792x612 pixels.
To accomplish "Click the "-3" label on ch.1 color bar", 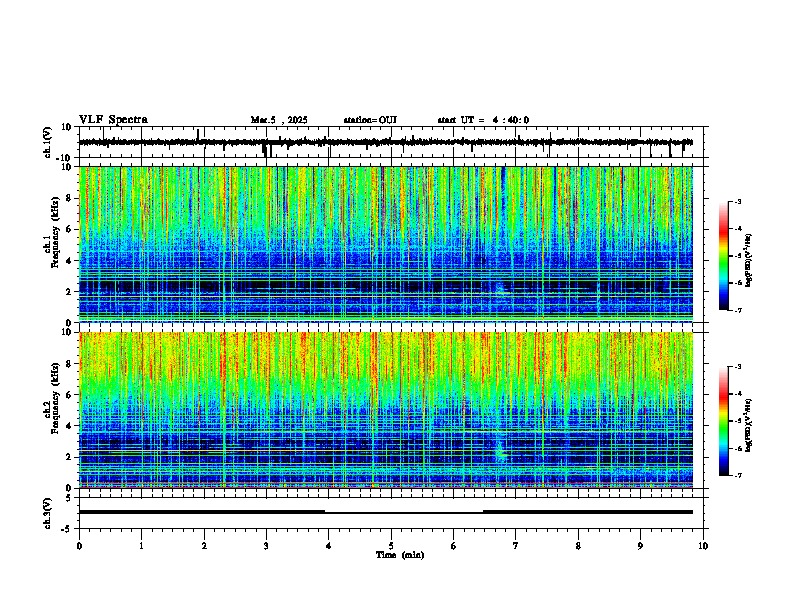I will tap(737, 201).
